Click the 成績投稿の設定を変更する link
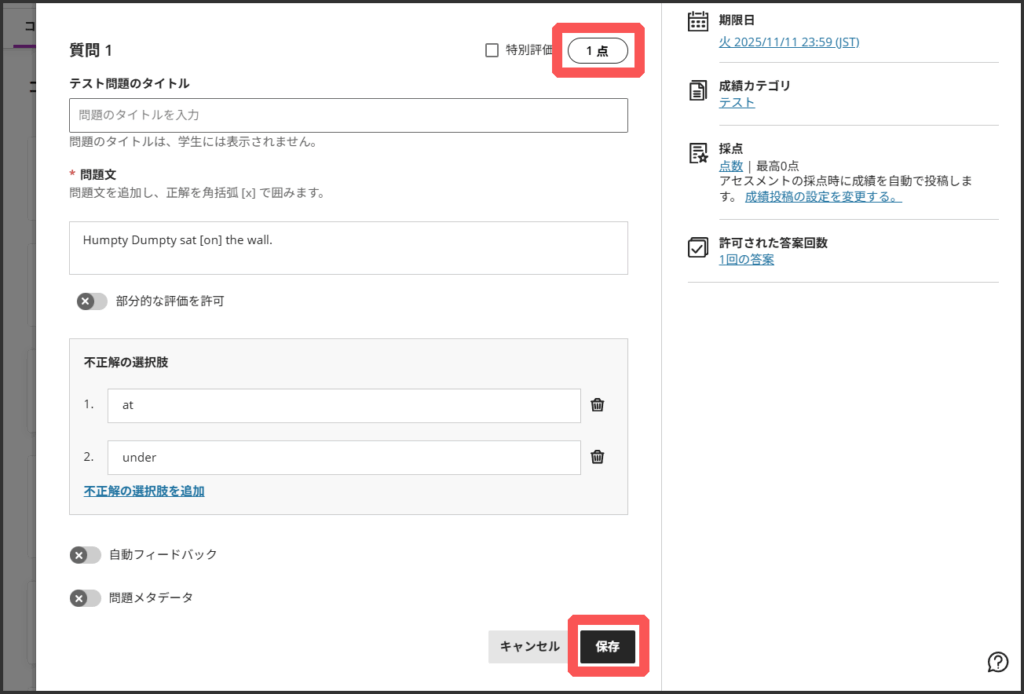The image size is (1024, 694). click(823, 197)
